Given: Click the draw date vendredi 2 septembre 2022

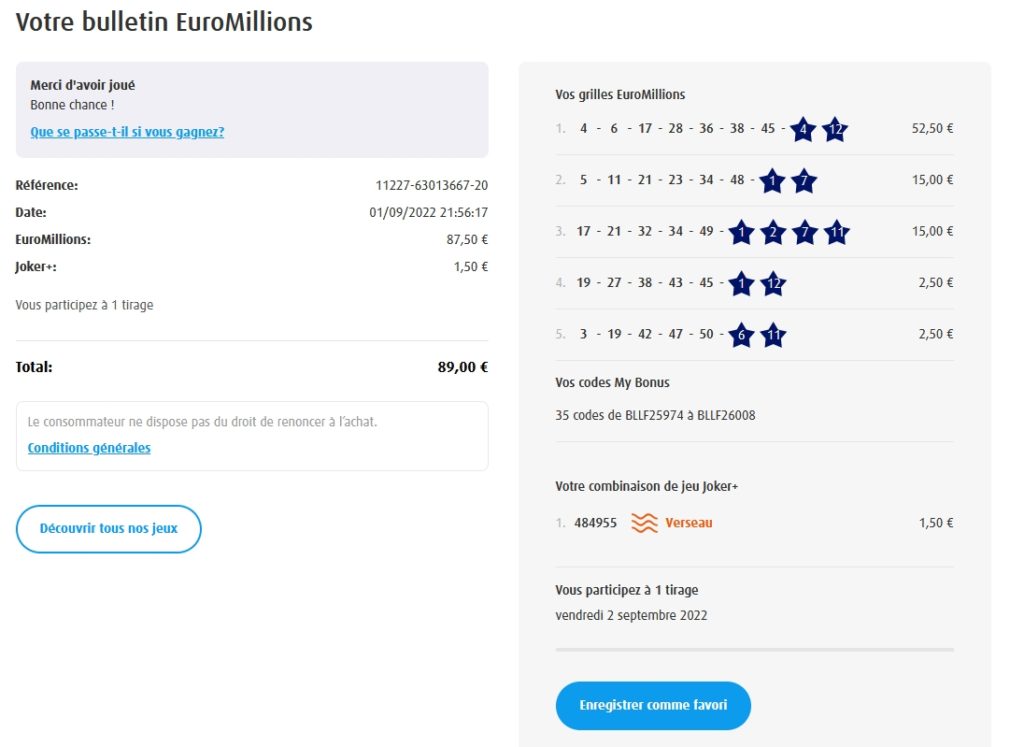Looking at the screenshot, I should pyautogui.click(x=631, y=615).
